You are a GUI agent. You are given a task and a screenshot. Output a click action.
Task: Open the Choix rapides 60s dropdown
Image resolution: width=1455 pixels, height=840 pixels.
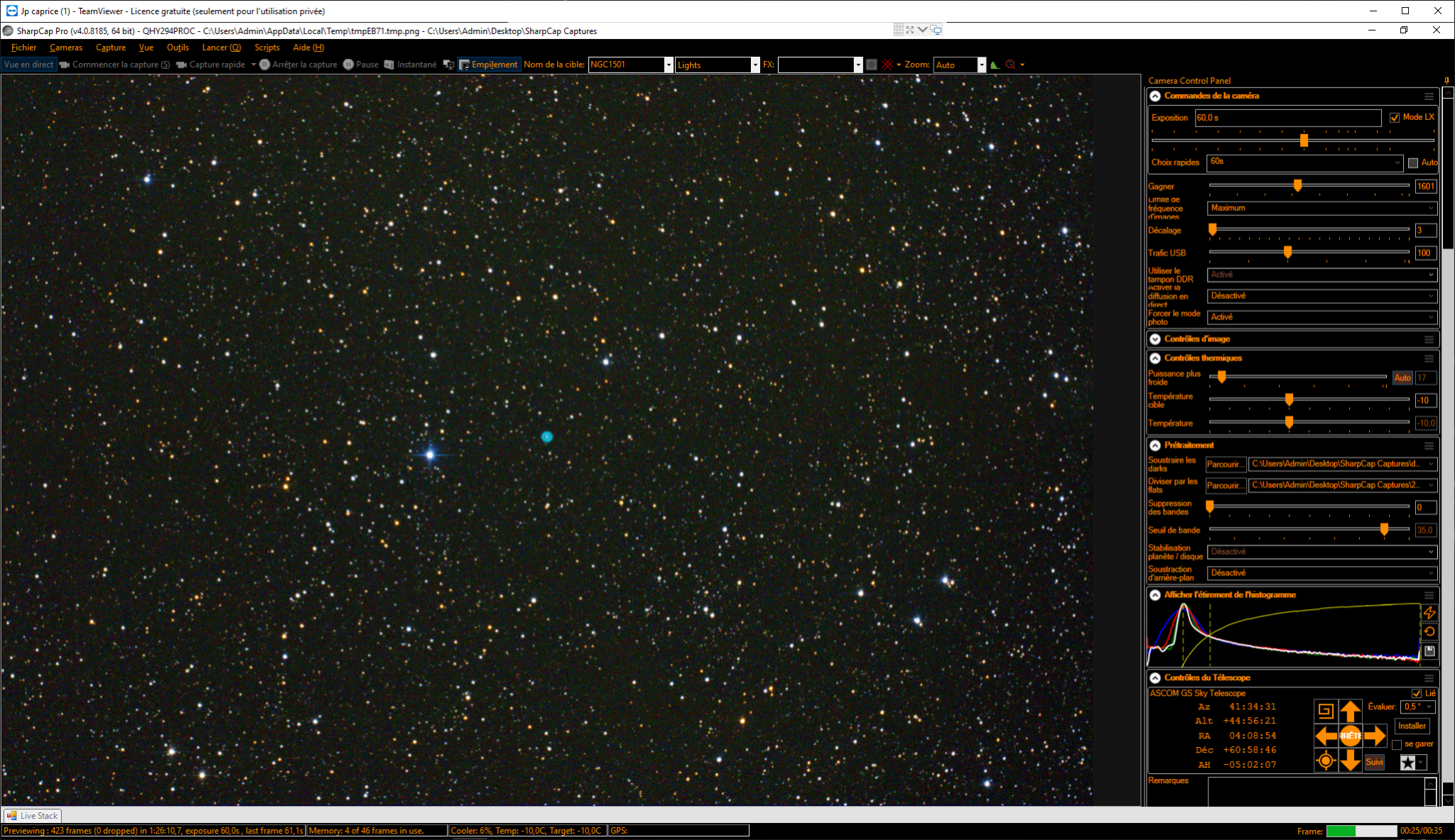(x=1304, y=163)
